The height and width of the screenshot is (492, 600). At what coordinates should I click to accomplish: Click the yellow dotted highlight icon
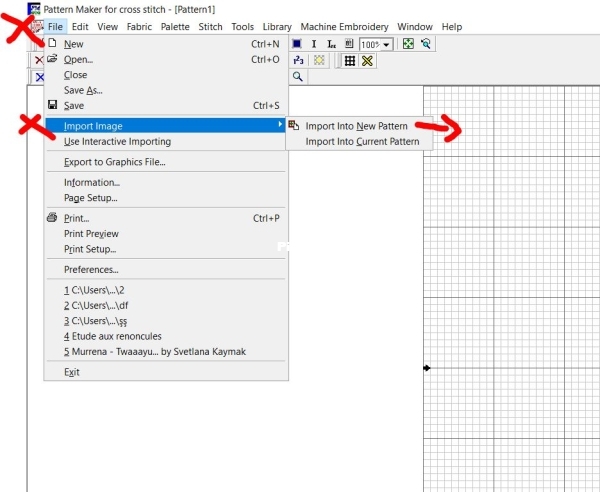319,60
